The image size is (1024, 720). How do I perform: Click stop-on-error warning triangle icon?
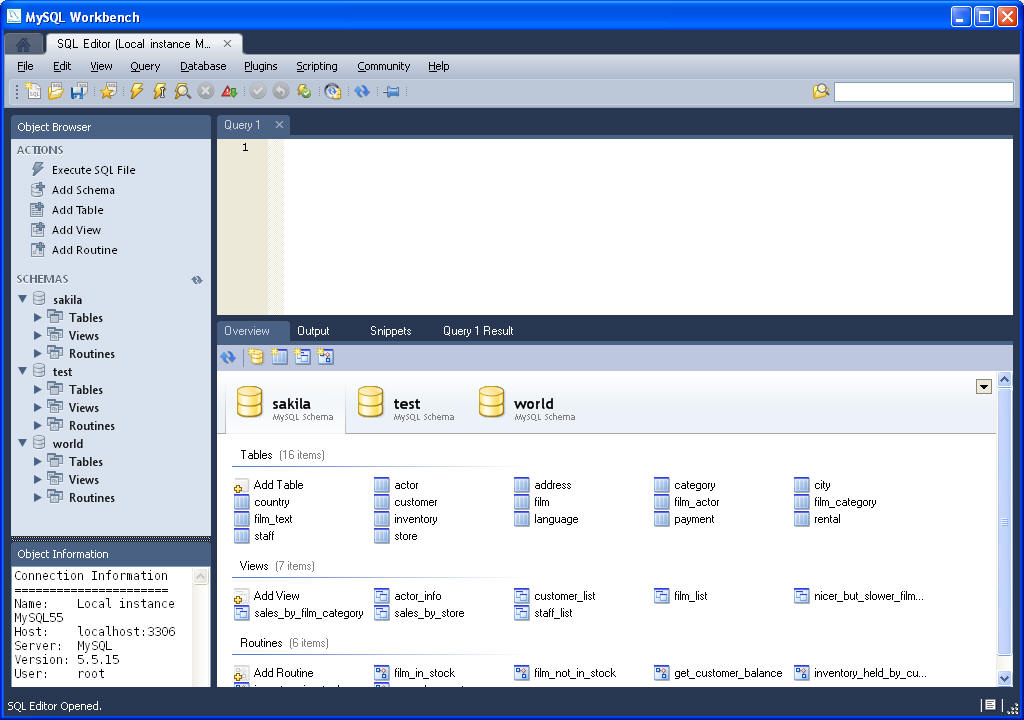(229, 91)
